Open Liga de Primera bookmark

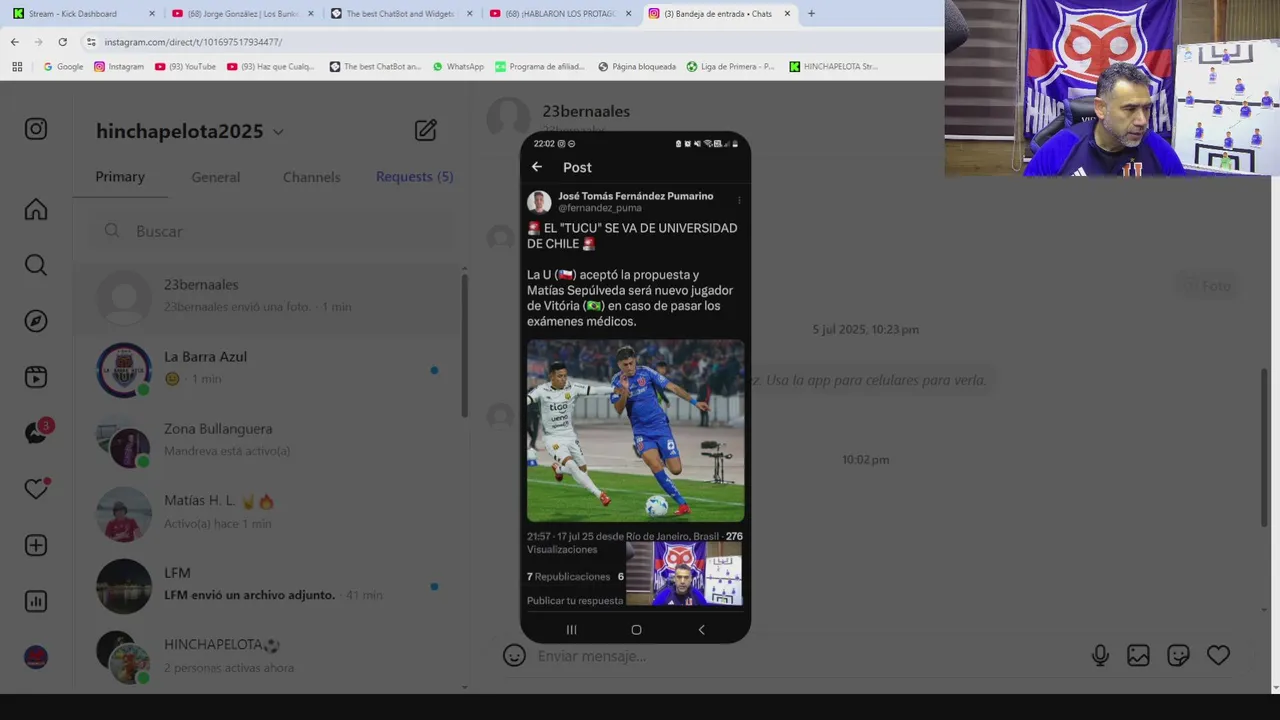pos(730,67)
